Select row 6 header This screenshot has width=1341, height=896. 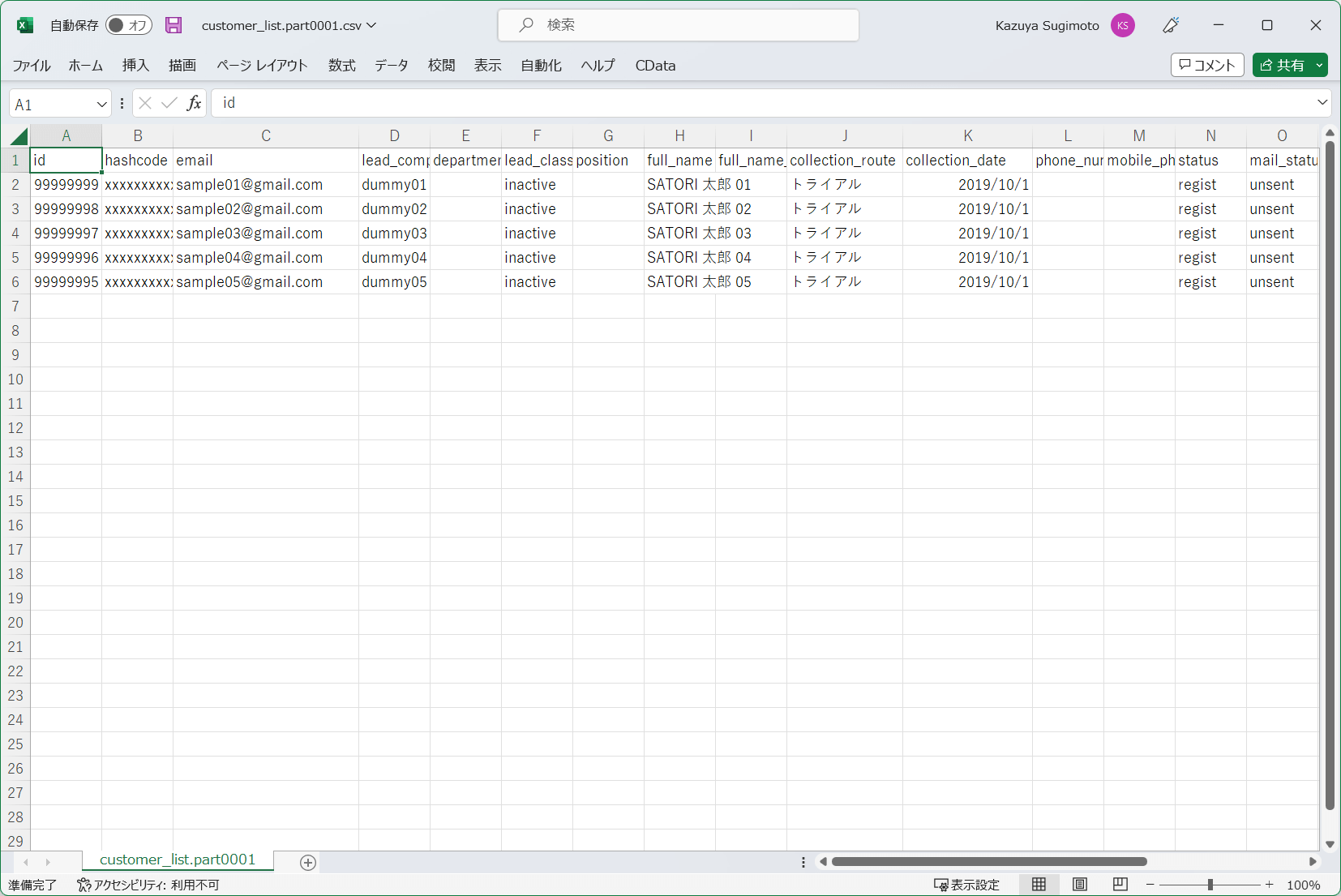[x=15, y=282]
